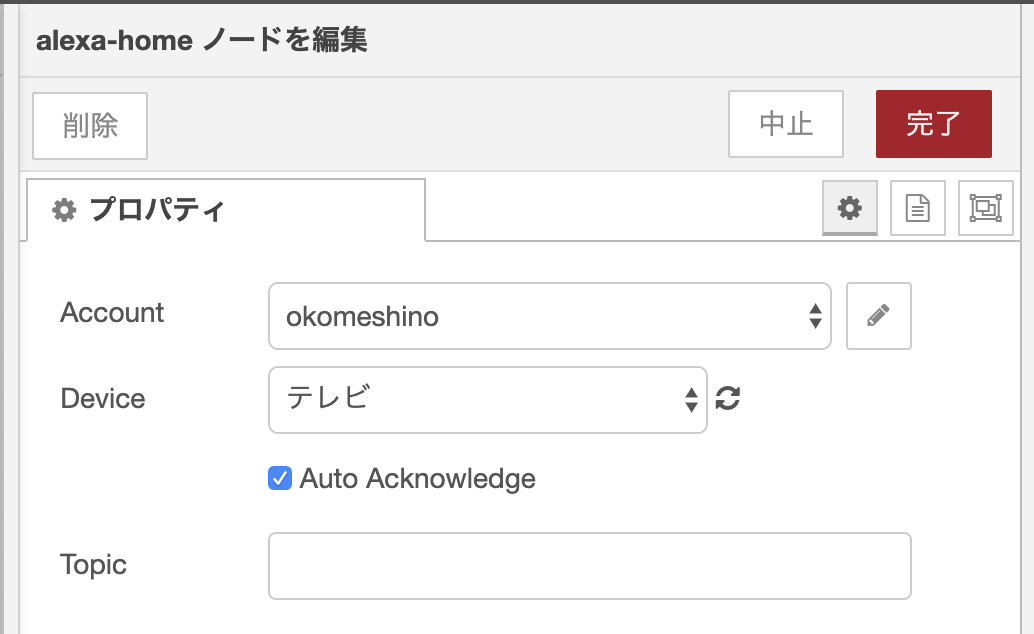The image size is (1034, 634).
Task: Click gear icon inside プロパティ tab
Action: [64, 210]
